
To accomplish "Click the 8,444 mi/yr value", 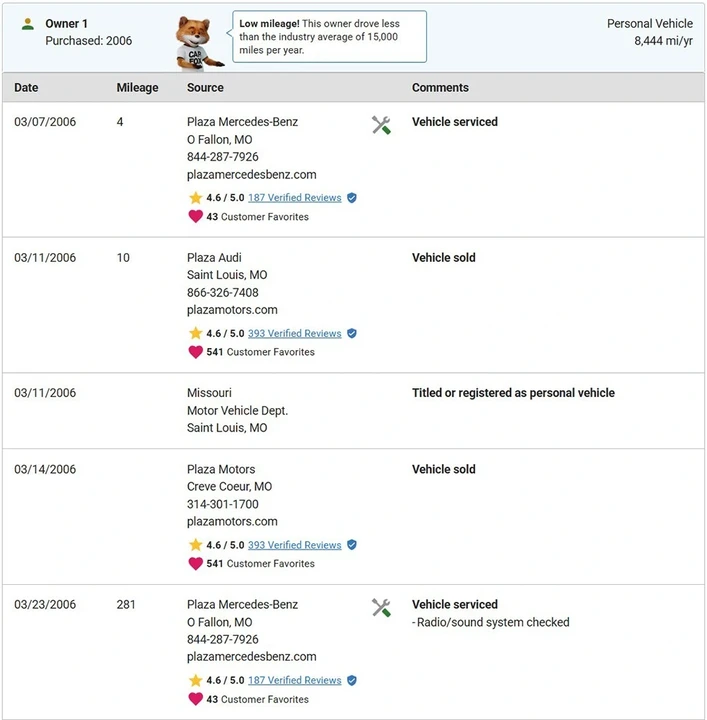I will [663, 41].
